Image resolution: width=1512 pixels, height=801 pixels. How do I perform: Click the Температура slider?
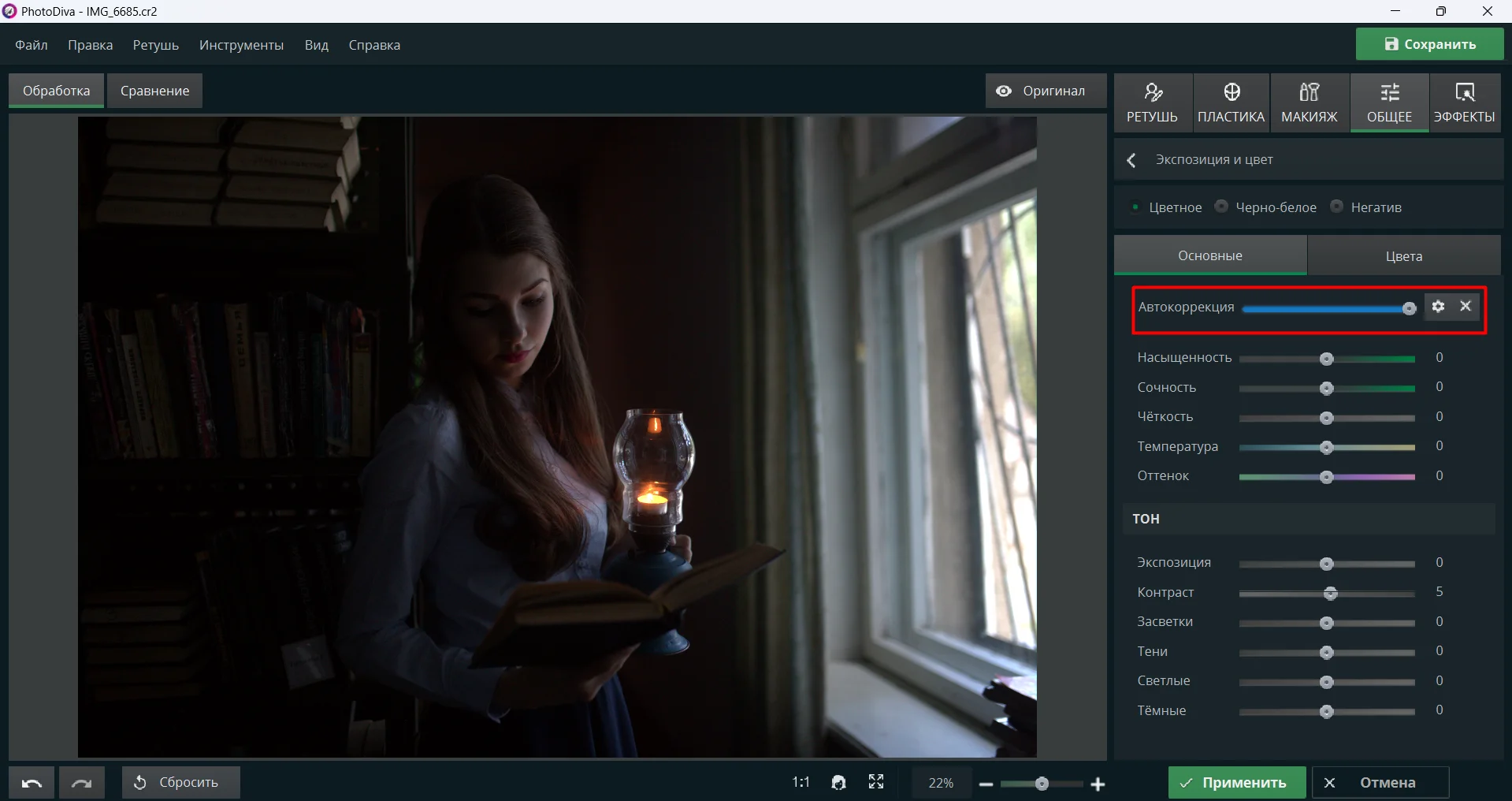click(x=1327, y=448)
